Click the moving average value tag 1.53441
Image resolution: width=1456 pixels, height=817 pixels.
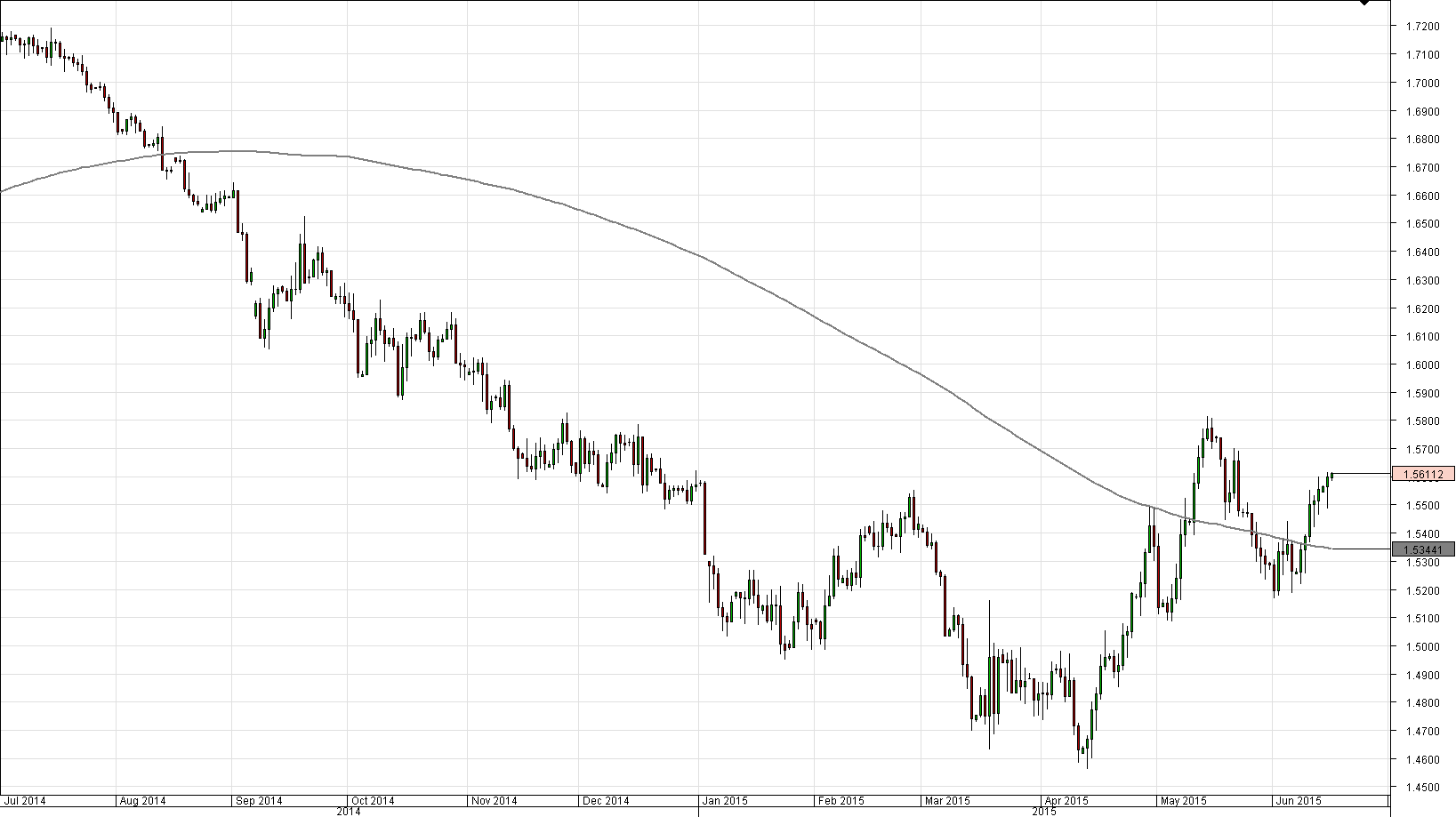pyautogui.click(x=1423, y=549)
